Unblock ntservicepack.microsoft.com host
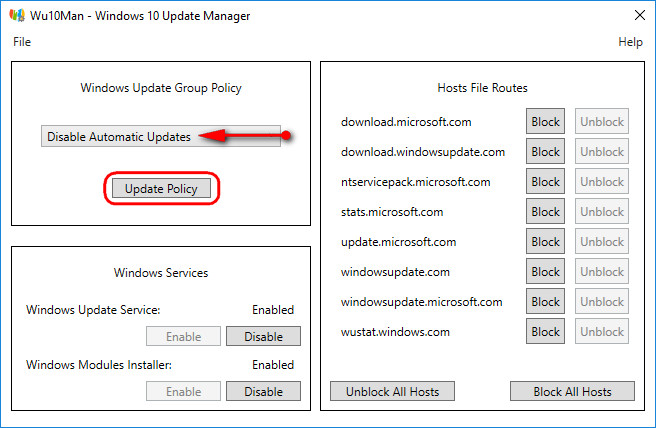This screenshot has height=428, width=656. tap(602, 182)
